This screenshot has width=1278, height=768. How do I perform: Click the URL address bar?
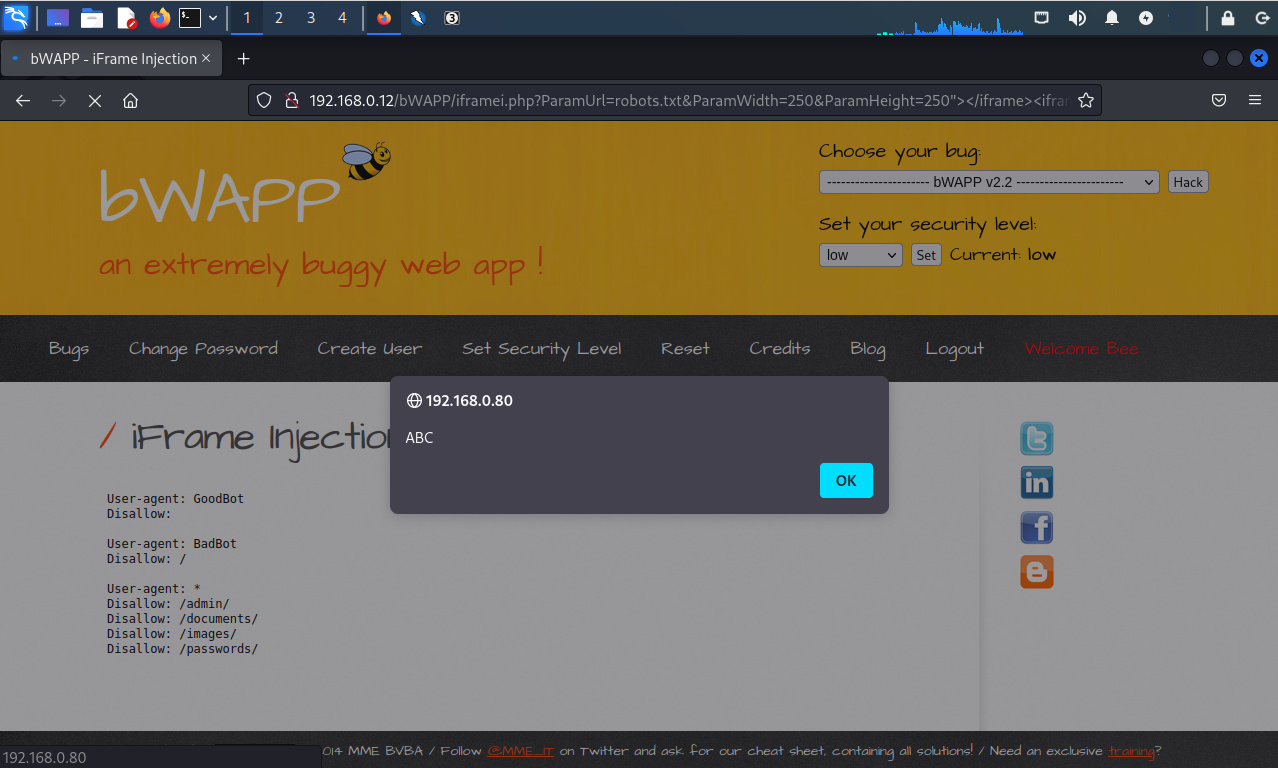[x=660, y=101]
